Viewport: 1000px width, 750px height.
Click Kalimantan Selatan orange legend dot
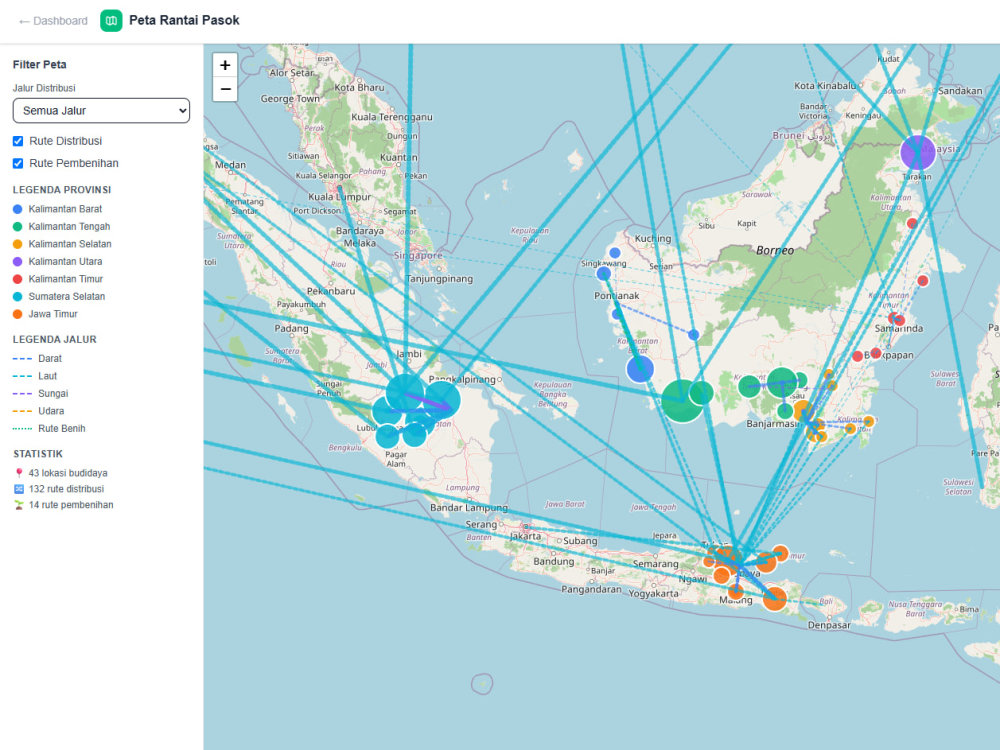[x=17, y=244]
